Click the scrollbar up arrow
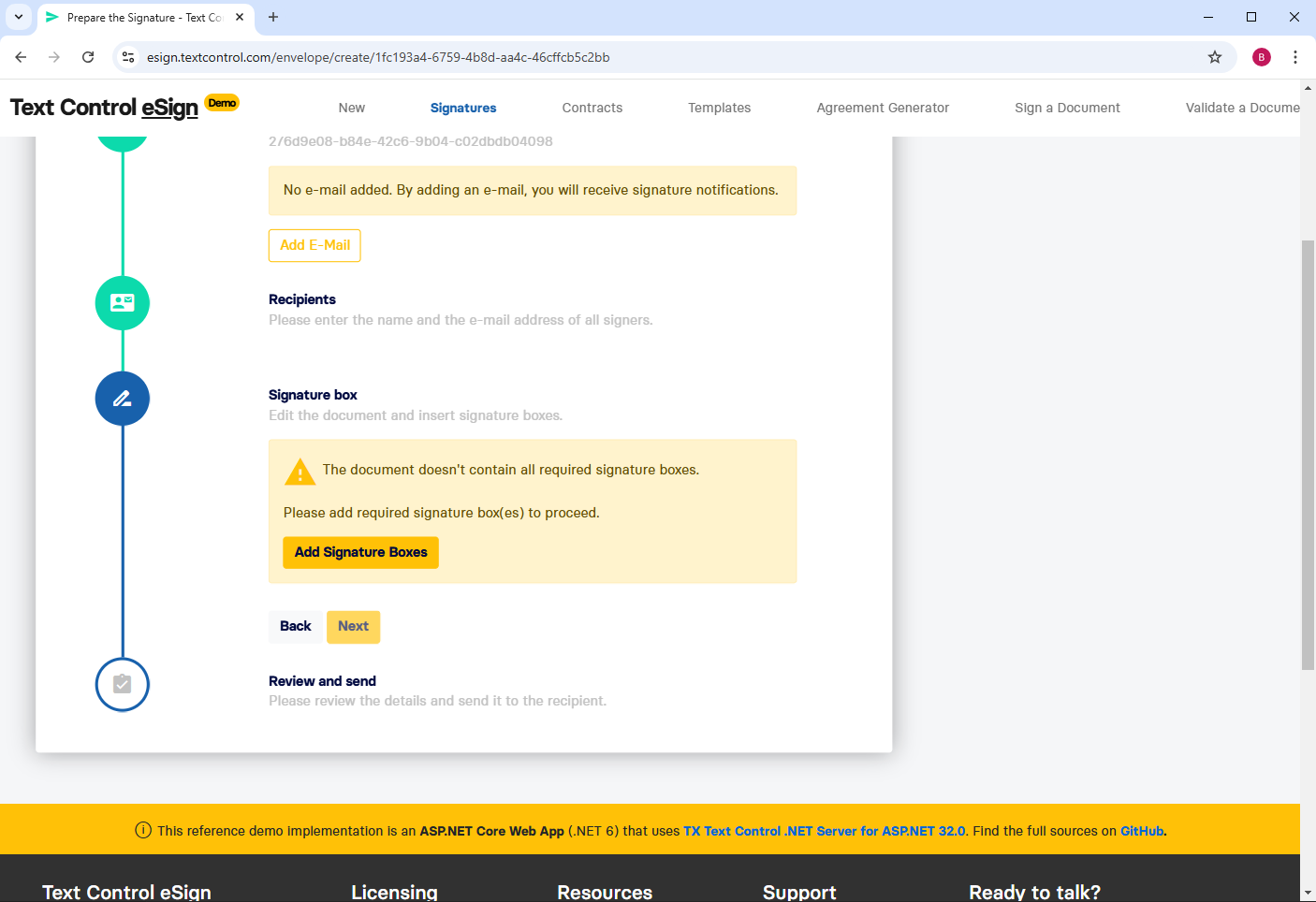This screenshot has width=1316, height=902. tap(1308, 88)
